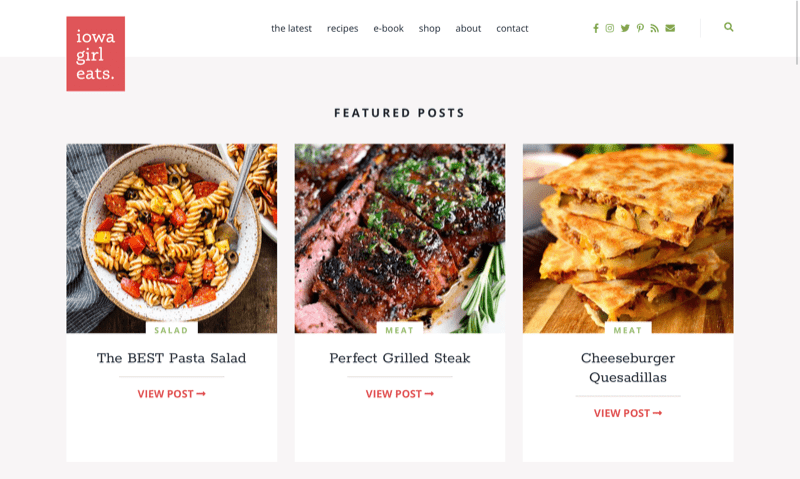Click the pasta salad photo thumbnail
The height and width of the screenshot is (479, 800).
pyautogui.click(x=171, y=238)
